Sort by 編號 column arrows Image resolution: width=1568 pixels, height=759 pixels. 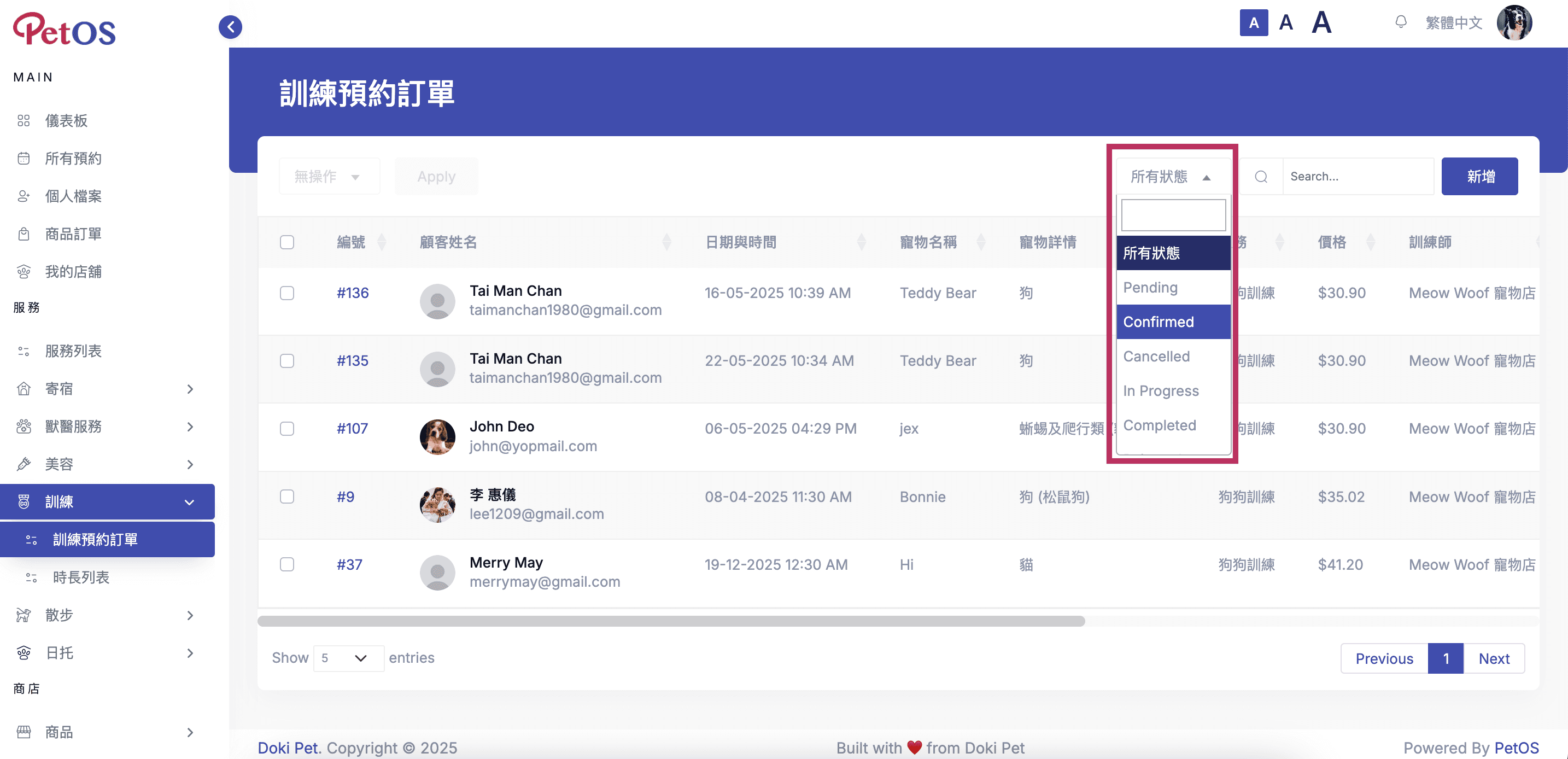(x=382, y=242)
